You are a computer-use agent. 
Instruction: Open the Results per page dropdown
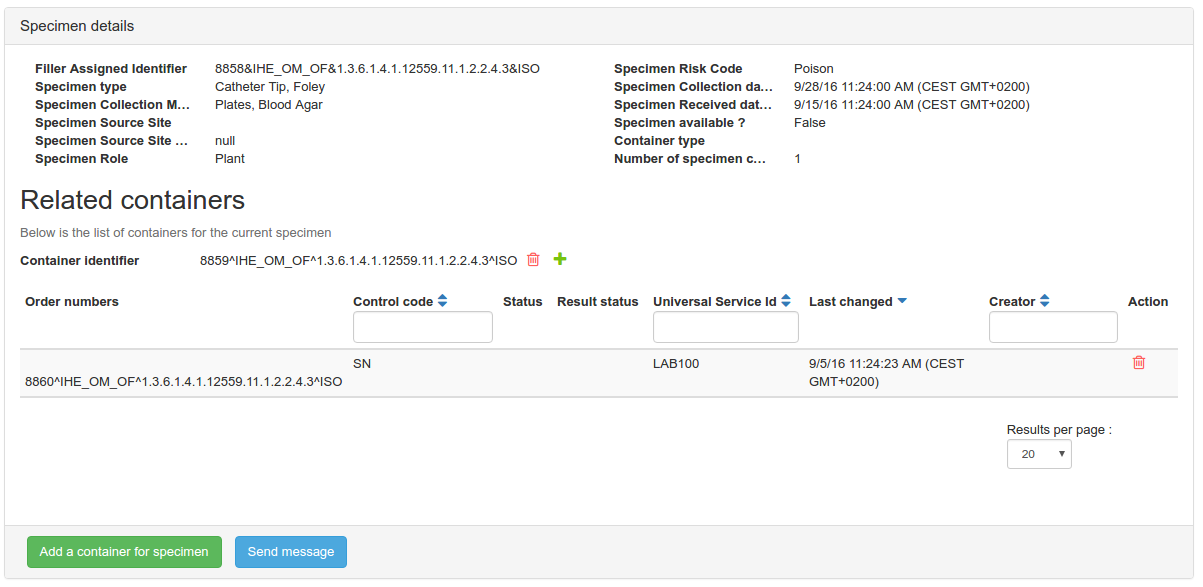click(1038, 454)
